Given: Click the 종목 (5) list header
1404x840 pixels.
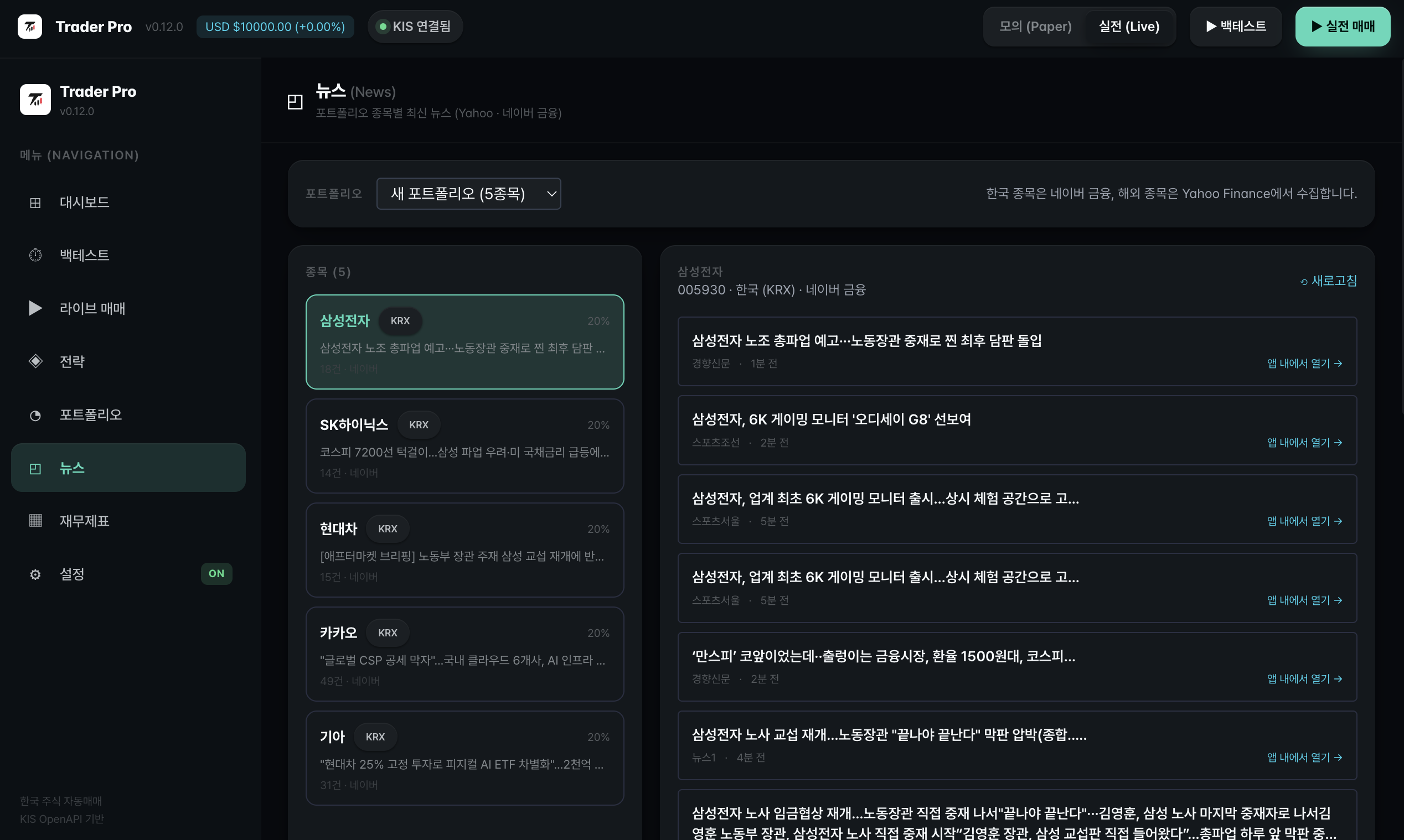Looking at the screenshot, I should [328, 272].
